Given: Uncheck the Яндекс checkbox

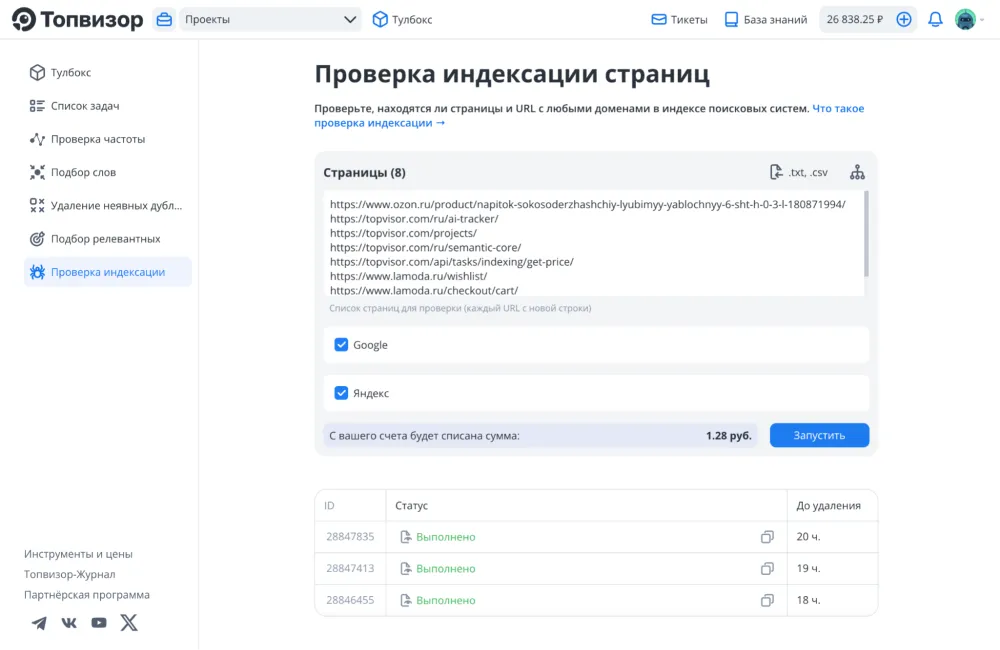Looking at the screenshot, I should coord(341,393).
